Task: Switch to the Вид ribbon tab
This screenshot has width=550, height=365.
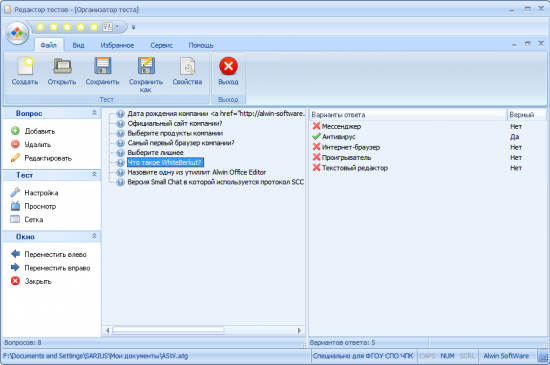Action: (x=78, y=45)
